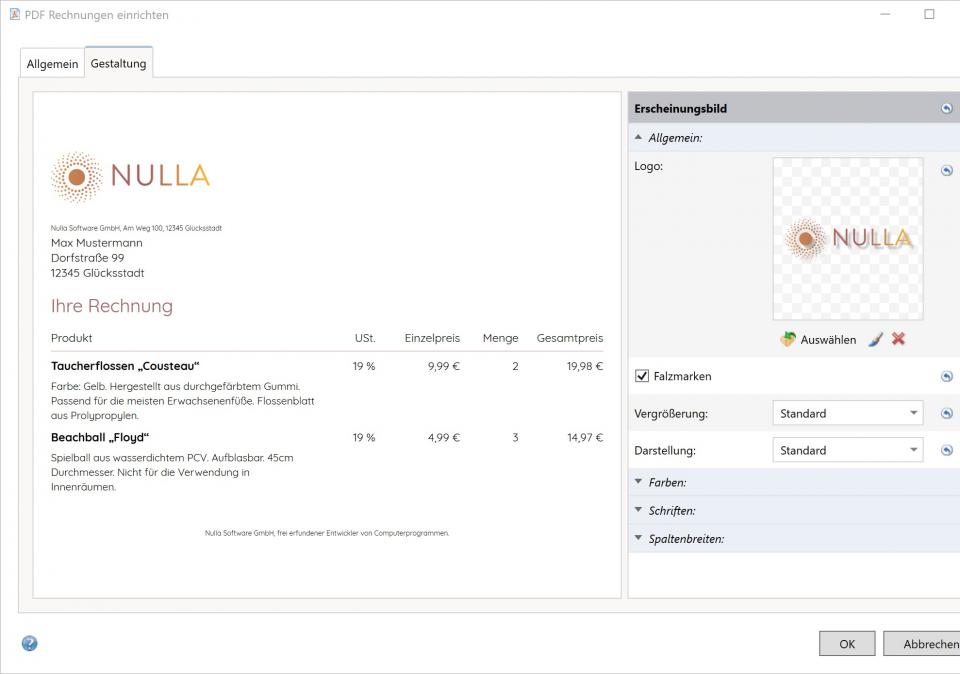960x674 pixels.
Task: Remove logo with the red X icon
Action: pyautogui.click(x=898, y=339)
